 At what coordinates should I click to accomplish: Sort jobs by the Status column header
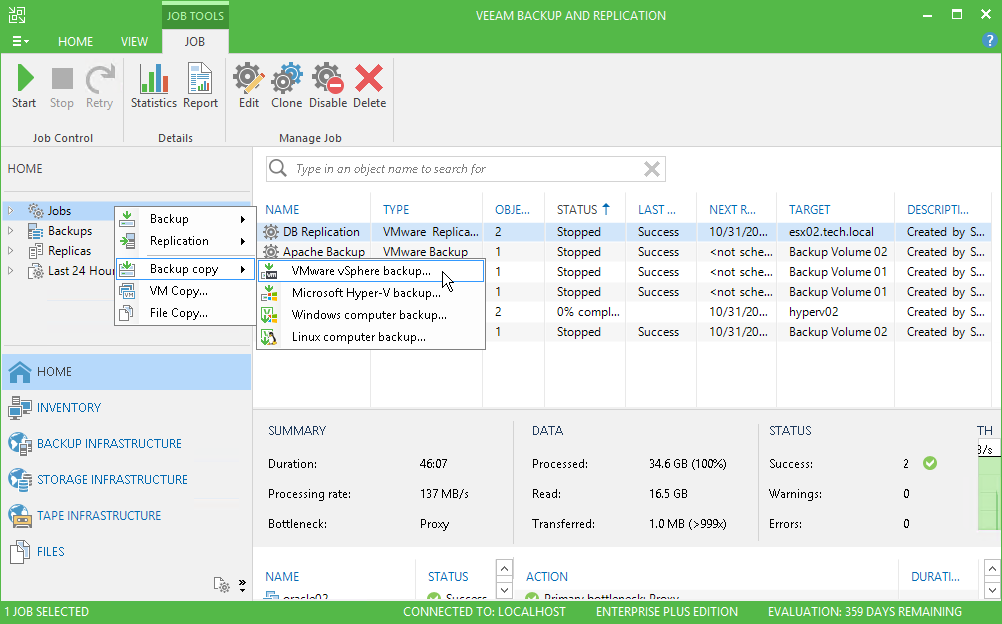577,210
